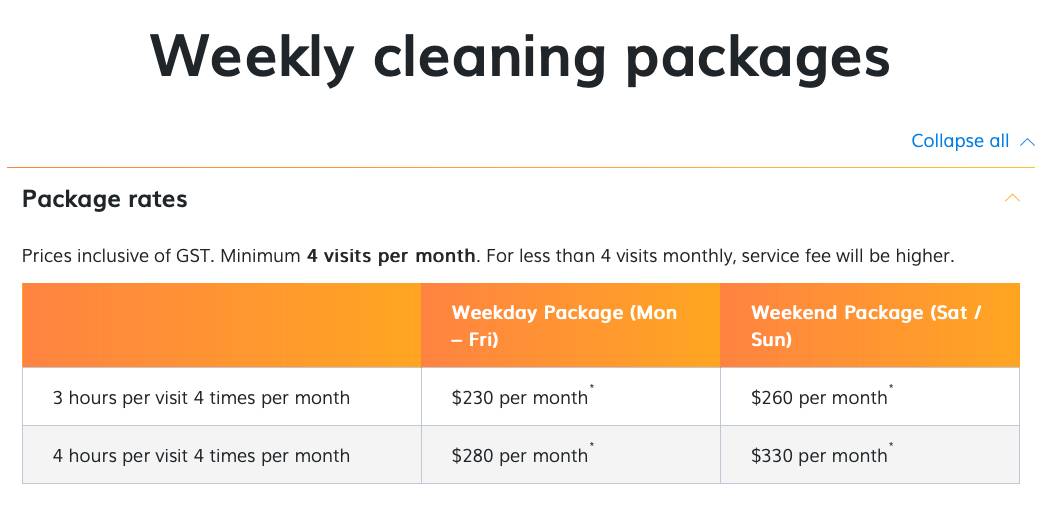Select the Weekend Package (Sat / Sun) header
The image size is (1054, 506).
point(866,326)
